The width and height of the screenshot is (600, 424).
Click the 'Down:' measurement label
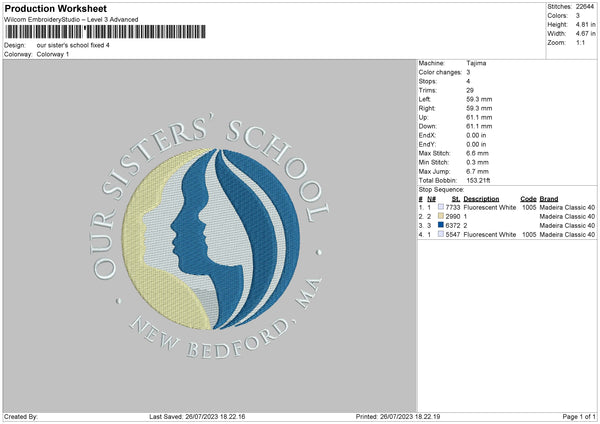pos(427,126)
